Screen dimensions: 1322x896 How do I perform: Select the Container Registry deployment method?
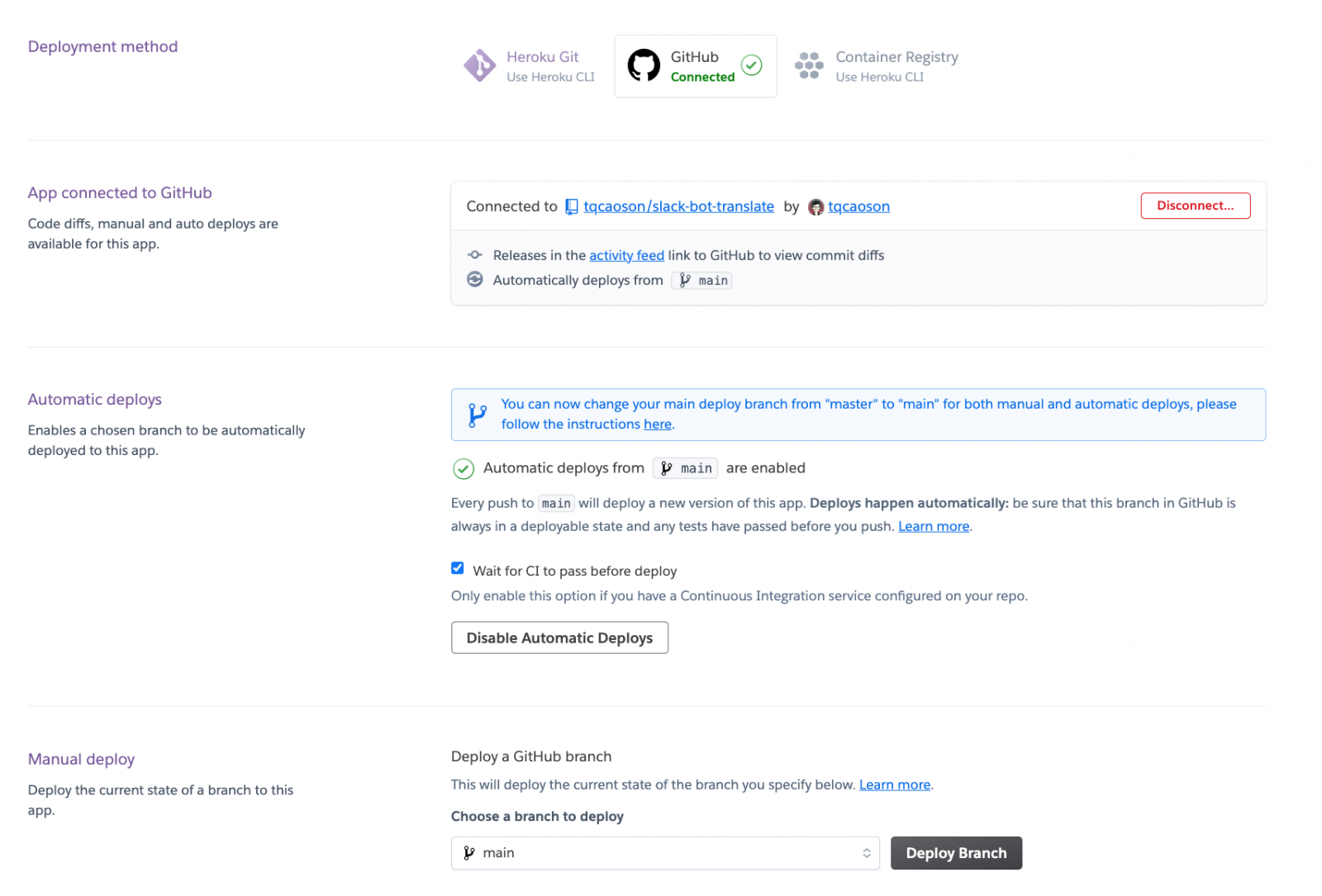point(877,66)
